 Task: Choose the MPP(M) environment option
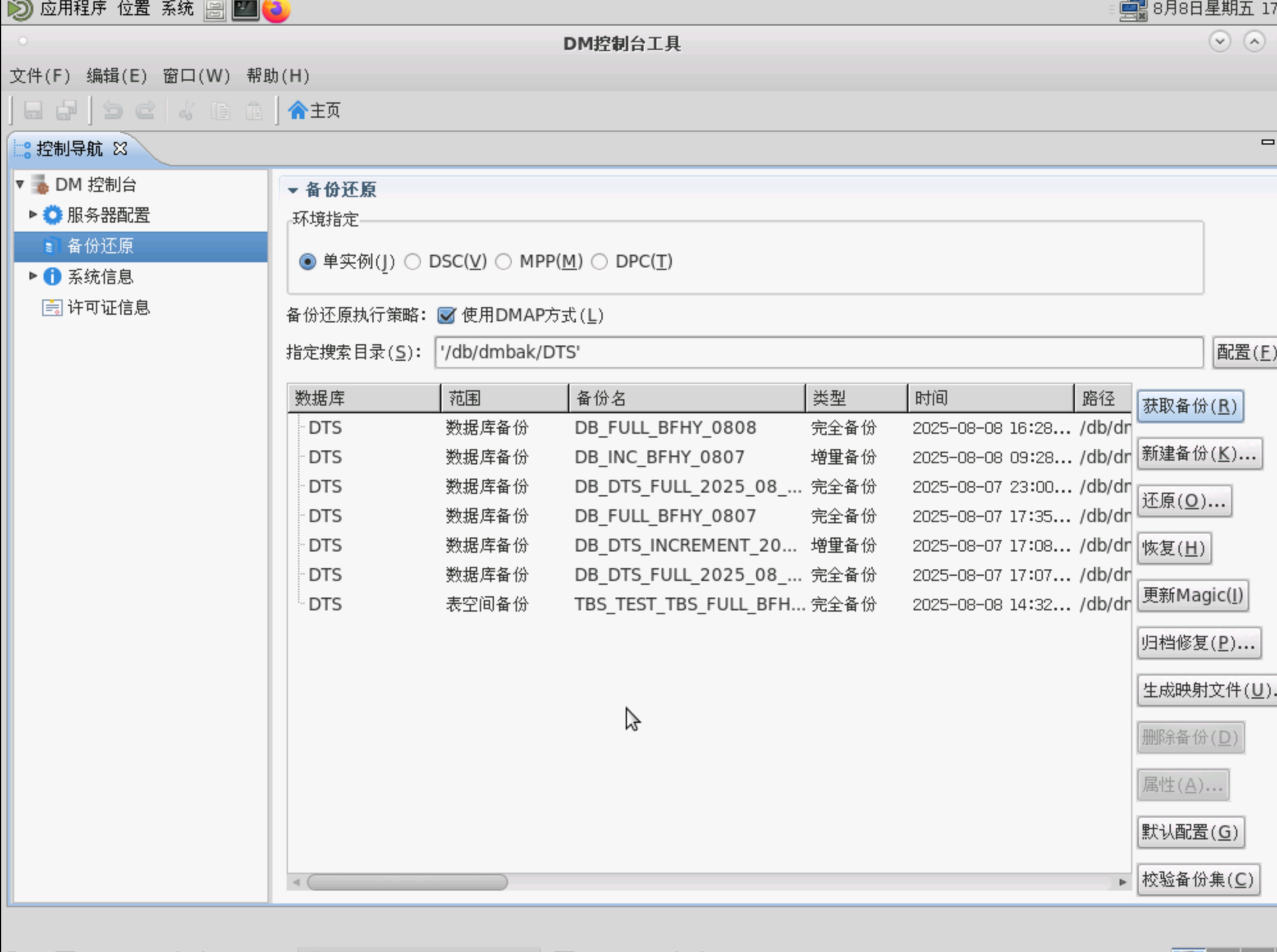click(504, 262)
